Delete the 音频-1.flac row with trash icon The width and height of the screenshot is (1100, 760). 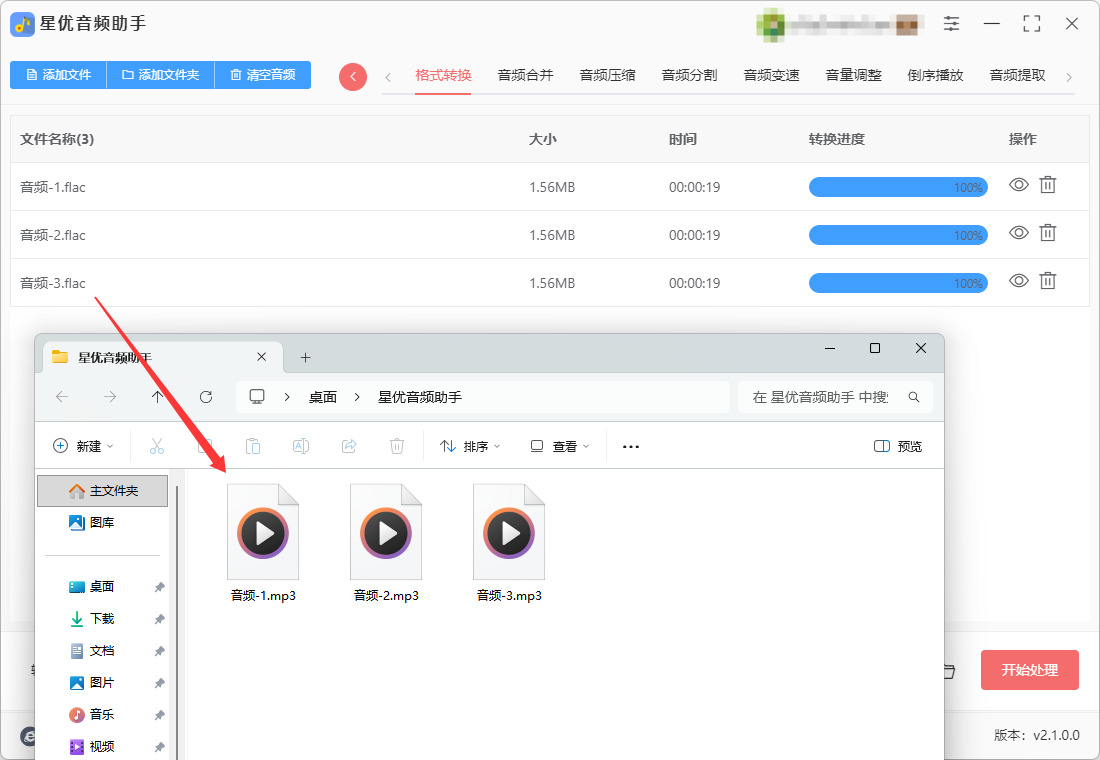[1047, 185]
